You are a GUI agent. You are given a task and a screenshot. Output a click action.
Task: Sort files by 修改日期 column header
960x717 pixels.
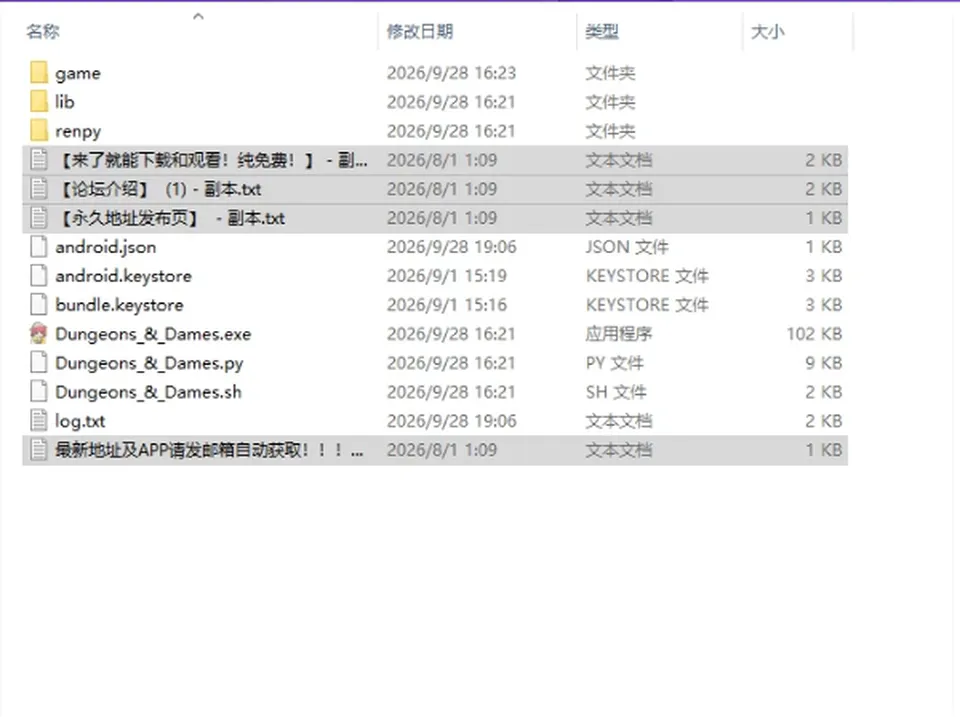click(x=420, y=31)
